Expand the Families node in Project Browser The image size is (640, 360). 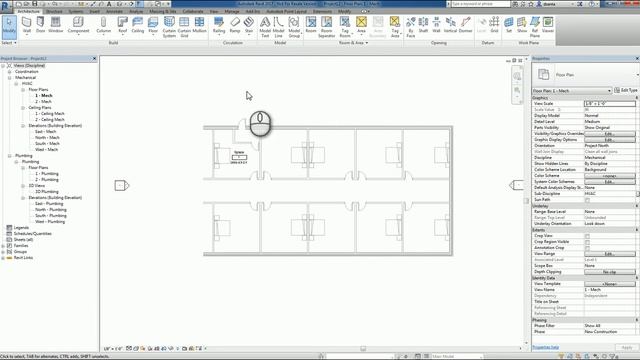3,246
